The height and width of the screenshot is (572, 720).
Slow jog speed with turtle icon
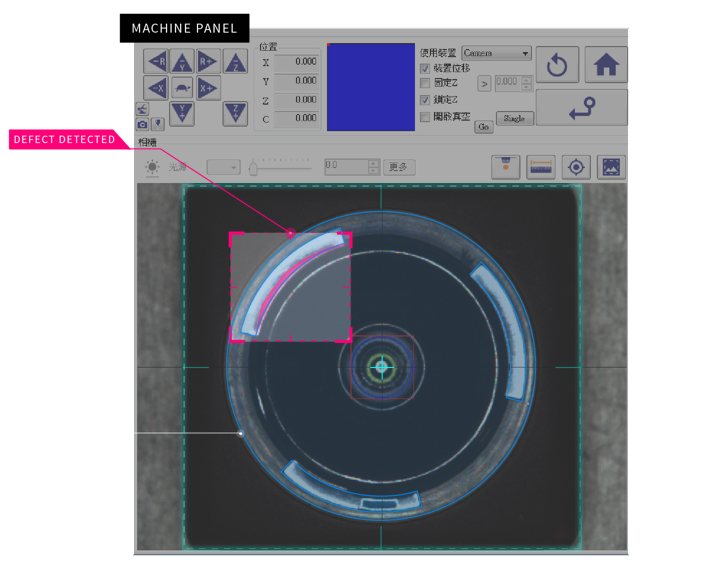[182, 88]
